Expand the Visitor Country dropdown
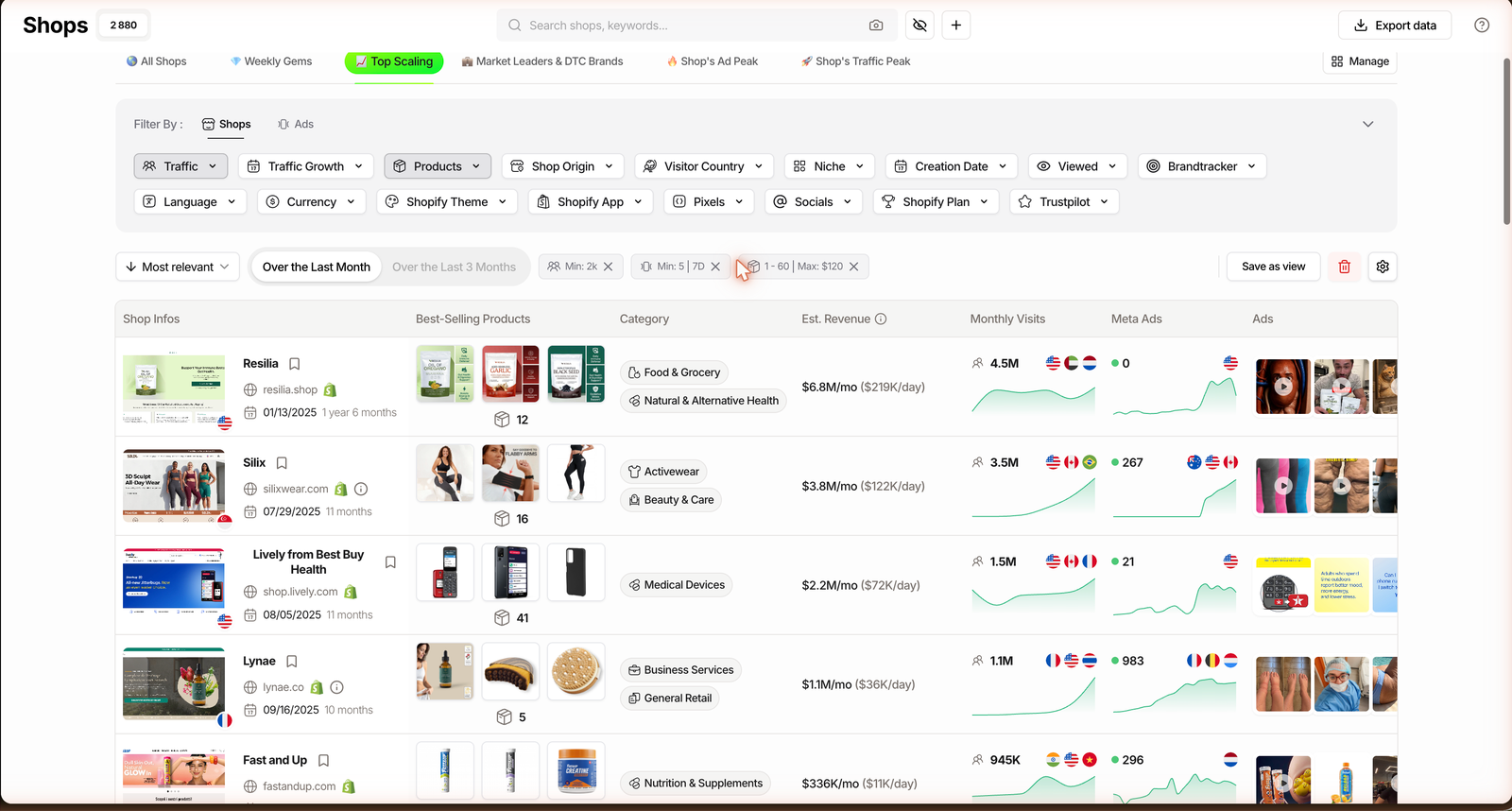Viewport: 1512px width, 811px height. pos(704,166)
